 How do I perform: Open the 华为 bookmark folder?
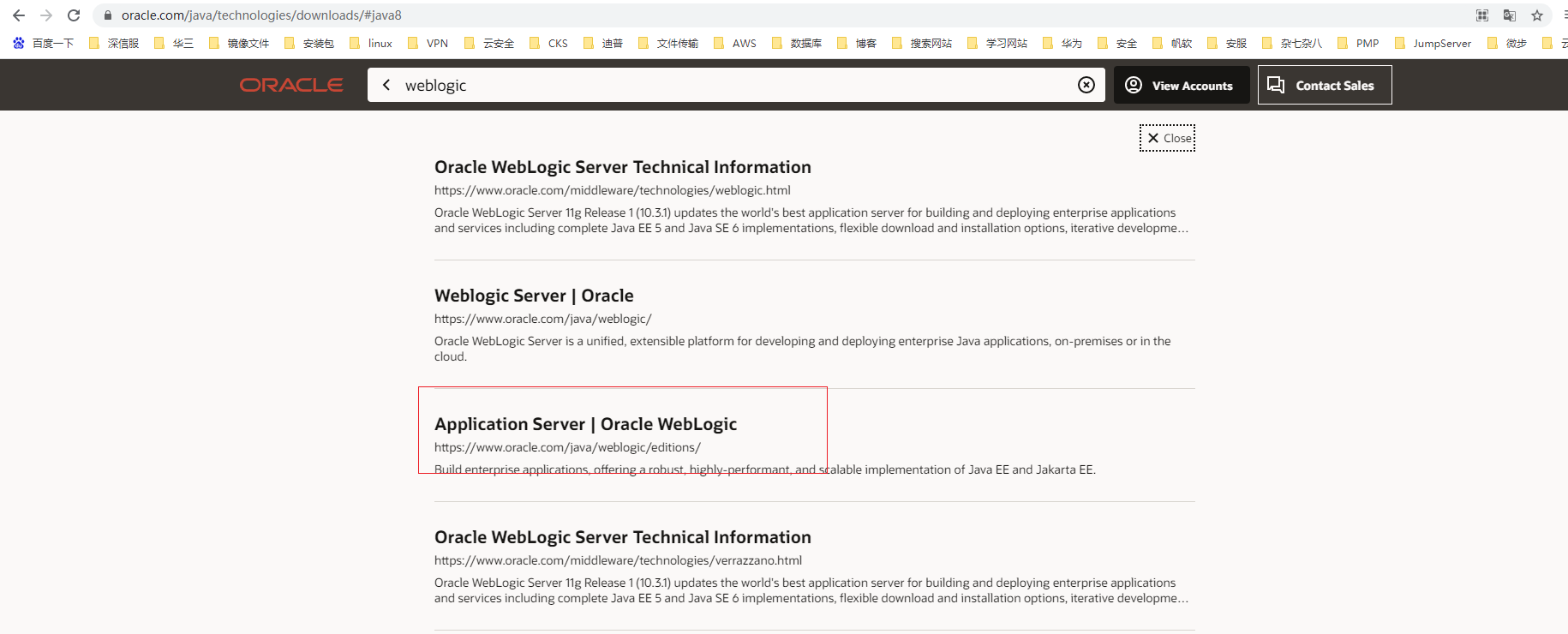1062,43
